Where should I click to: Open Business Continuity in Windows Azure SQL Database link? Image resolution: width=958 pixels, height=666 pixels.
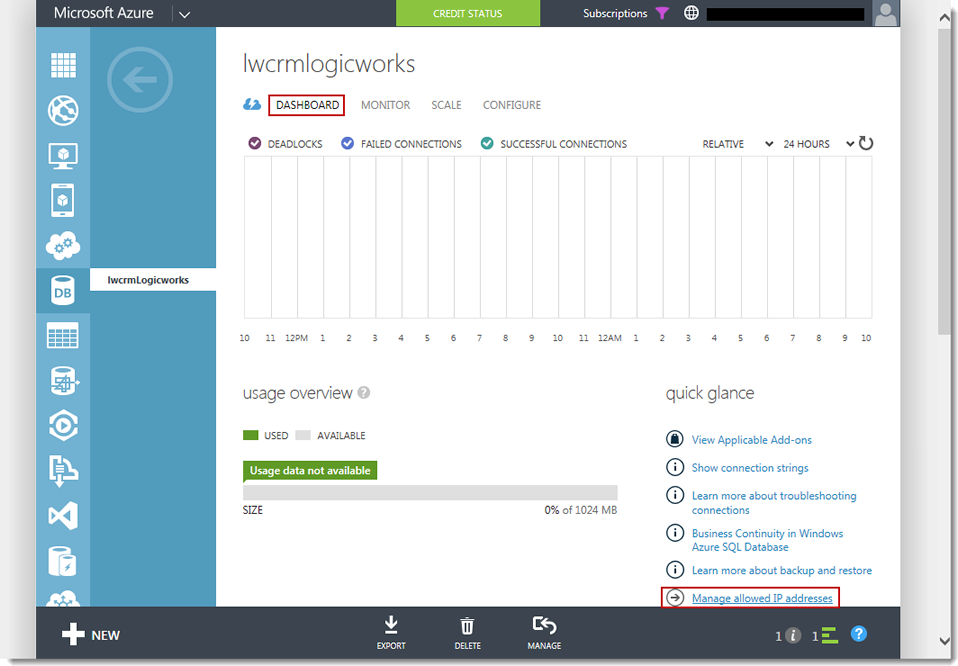tap(767, 540)
